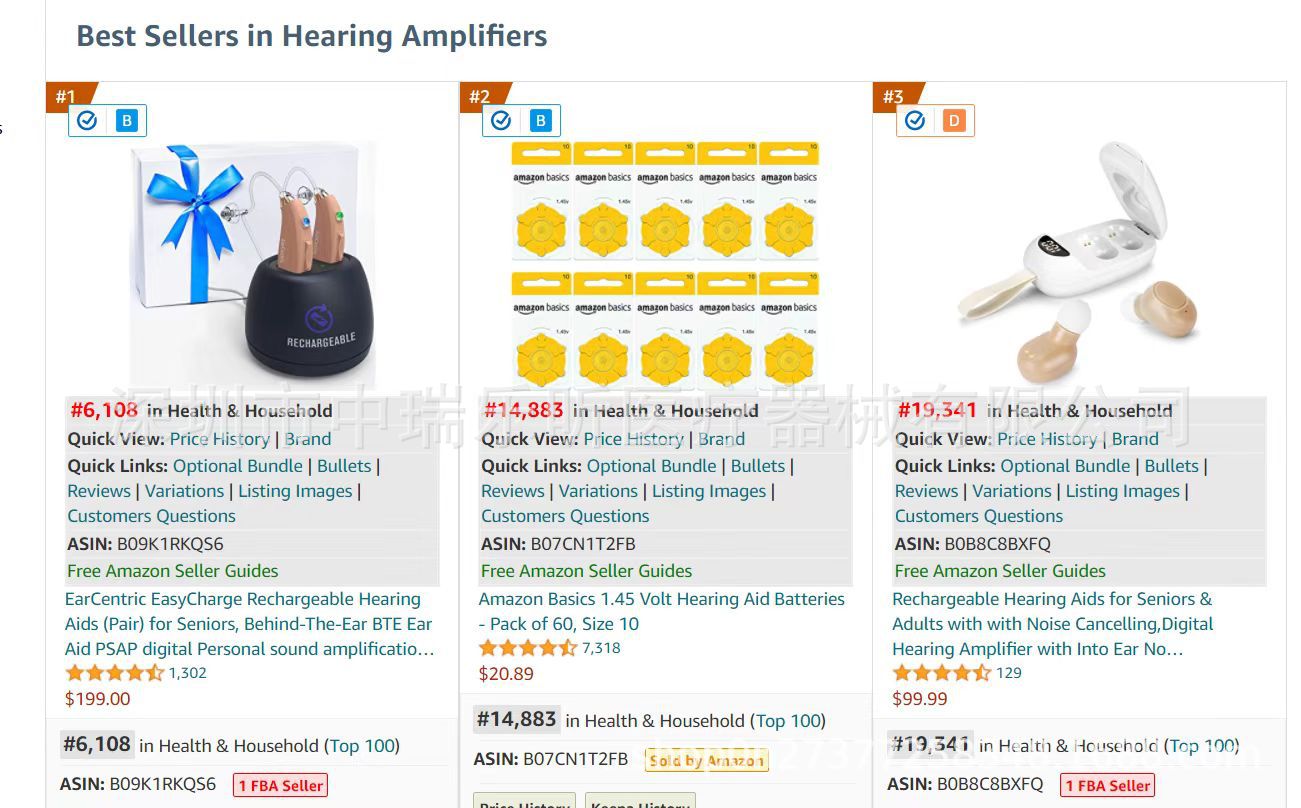This screenshot has height=808, width=1301.
Task: Open the Brand quick view for product #2
Action: (x=721, y=439)
